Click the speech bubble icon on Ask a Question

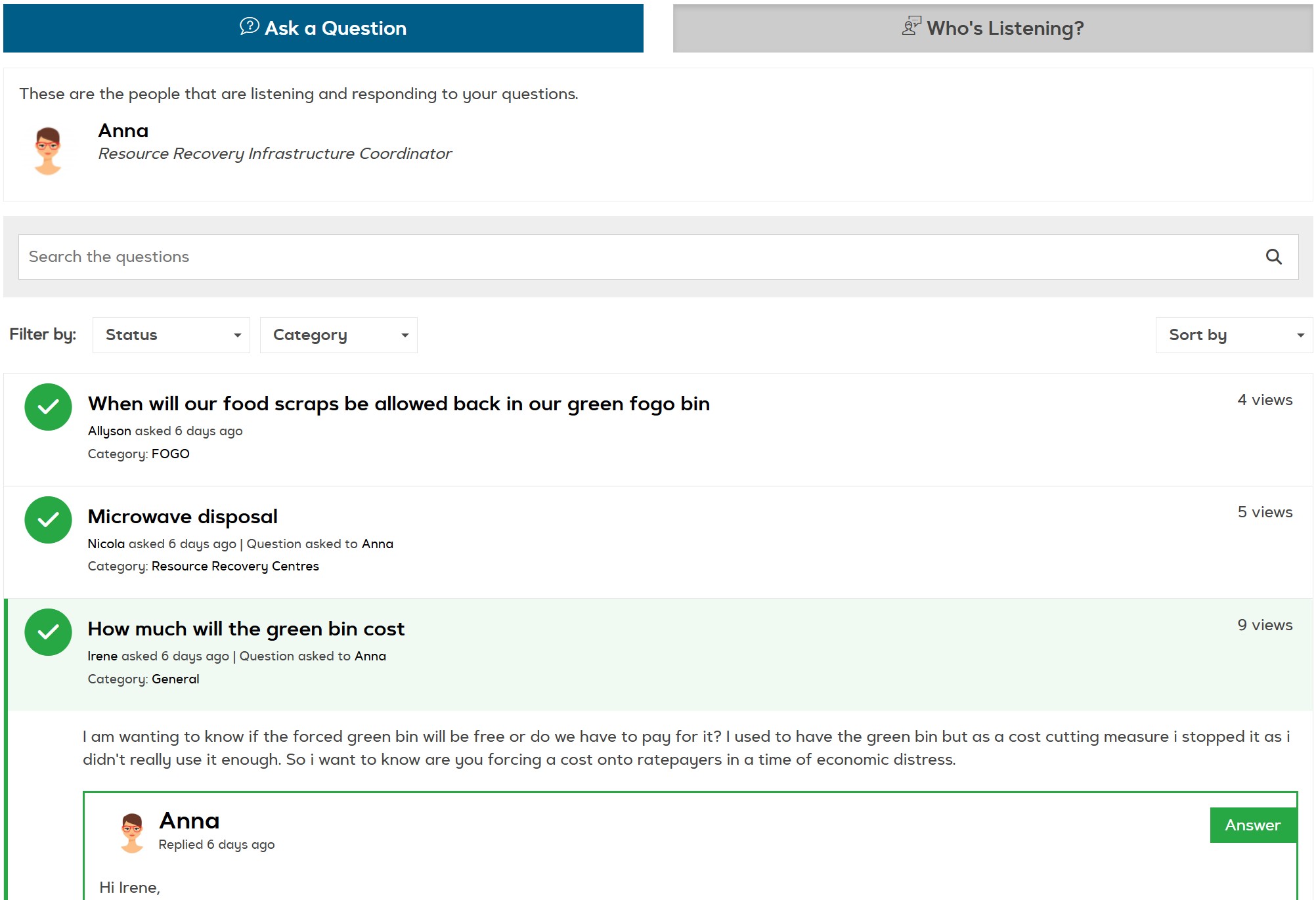coord(249,26)
